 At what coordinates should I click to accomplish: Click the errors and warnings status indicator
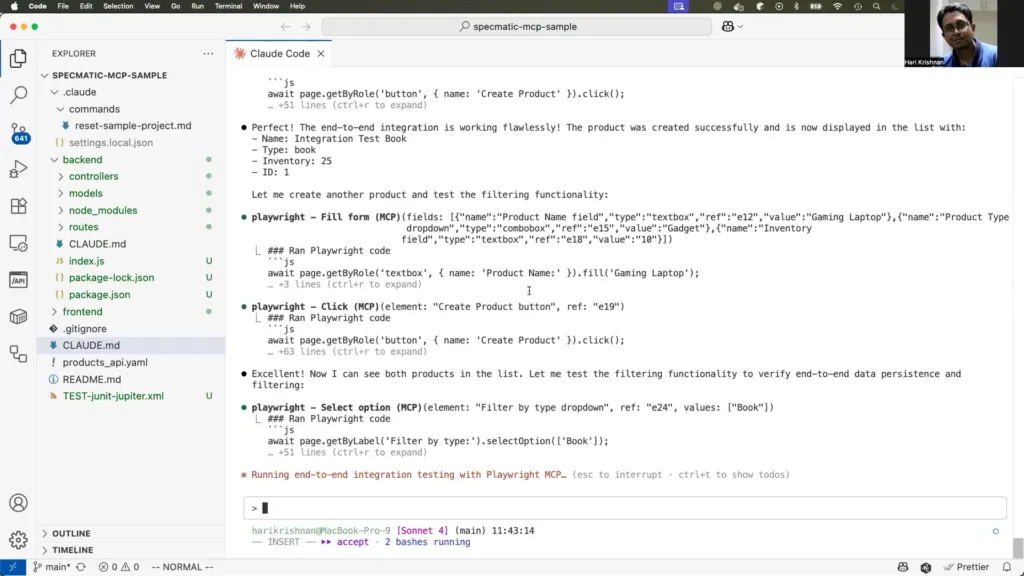[117, 567]
